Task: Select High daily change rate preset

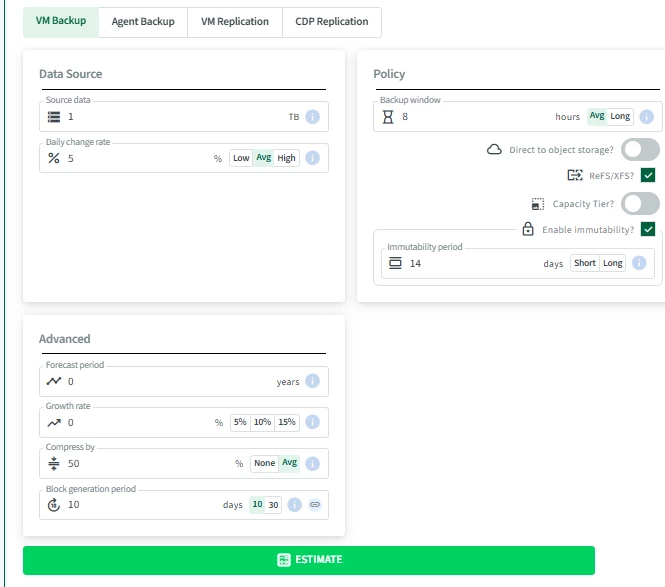Action: tap(286, 158)
